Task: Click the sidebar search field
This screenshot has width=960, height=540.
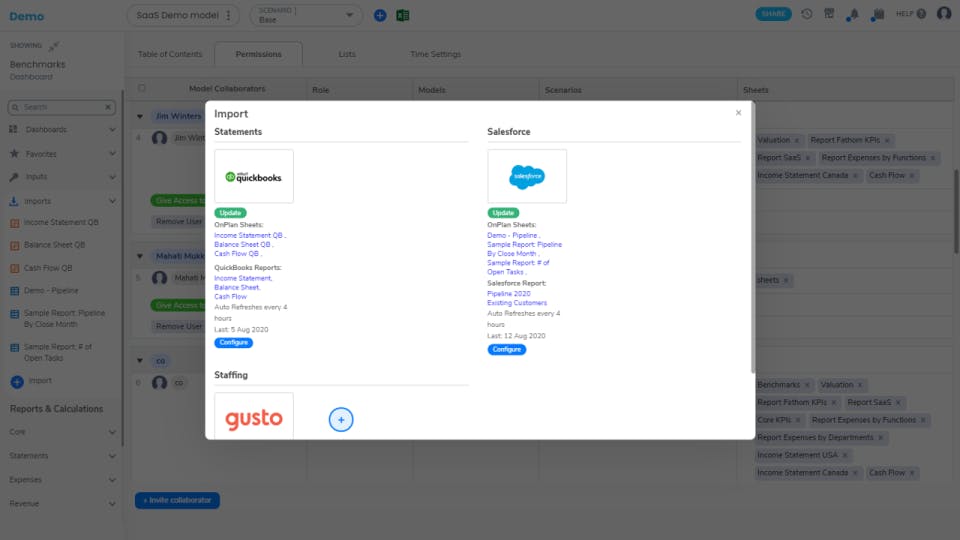Action: 61,107
